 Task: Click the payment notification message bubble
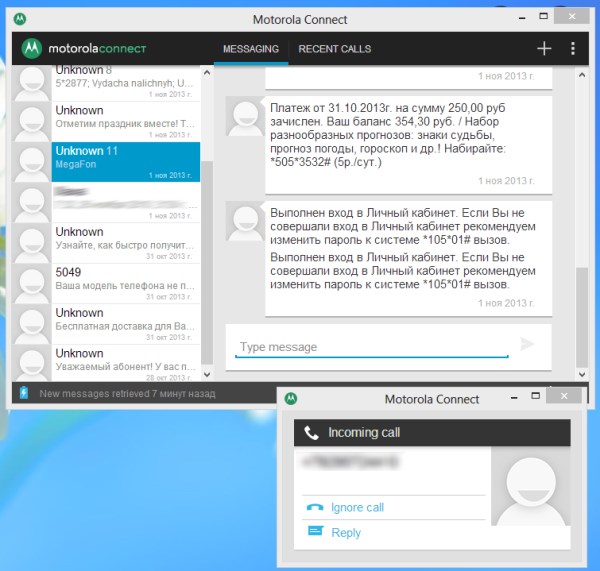click(408, 145)
